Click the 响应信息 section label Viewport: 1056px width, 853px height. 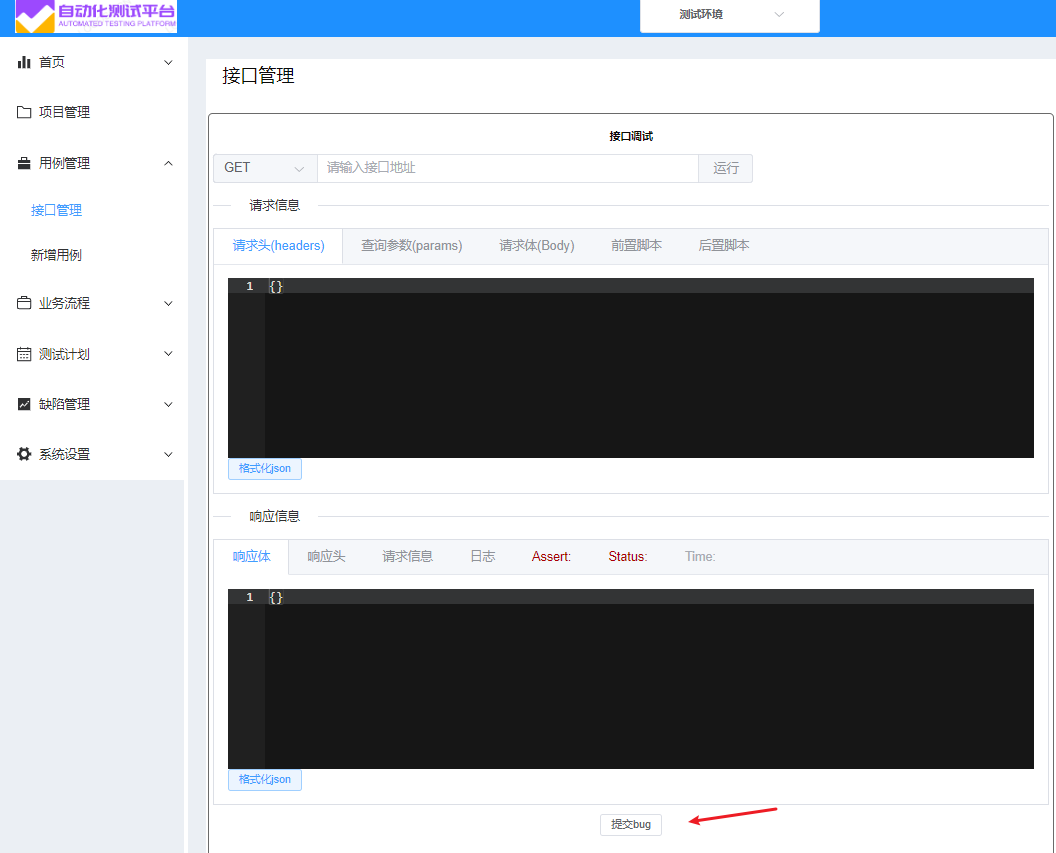coord(275,516)
